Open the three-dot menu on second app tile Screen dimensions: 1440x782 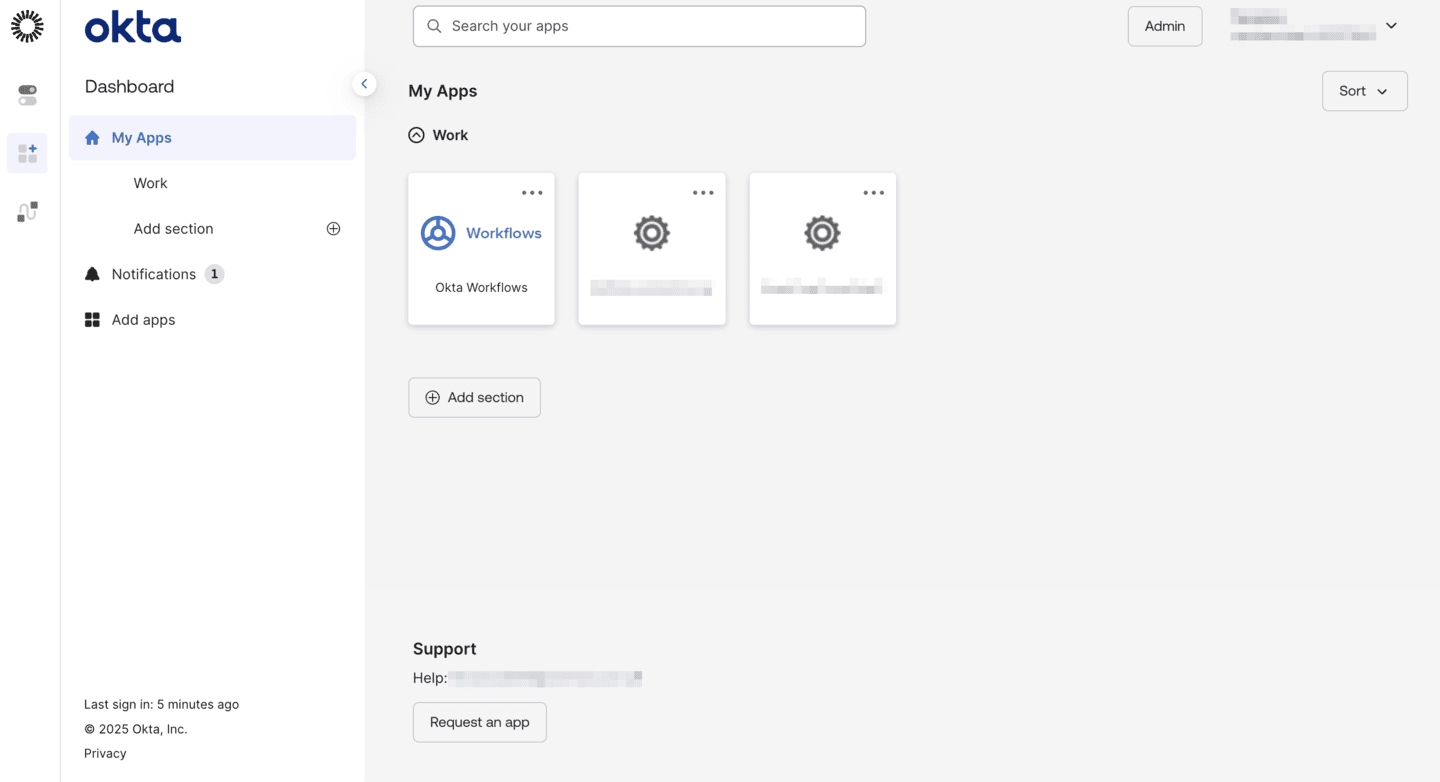click(x=703, y=193)
